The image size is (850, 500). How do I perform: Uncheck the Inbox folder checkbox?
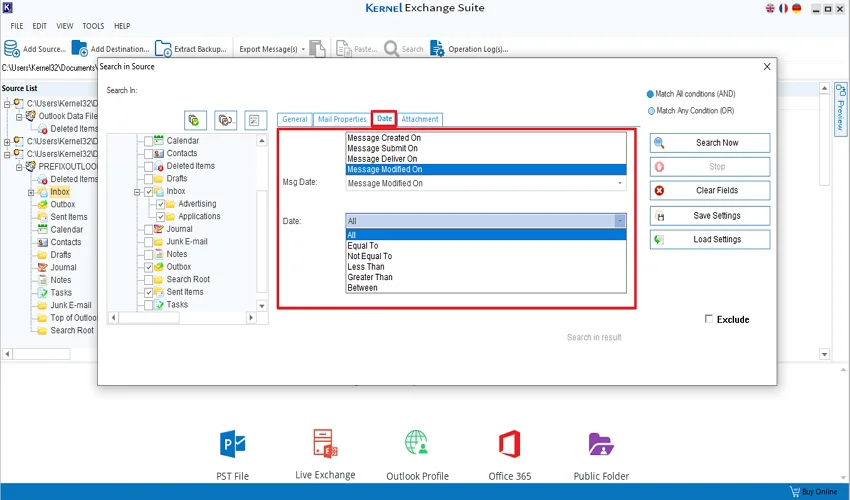tap(149, 192)
